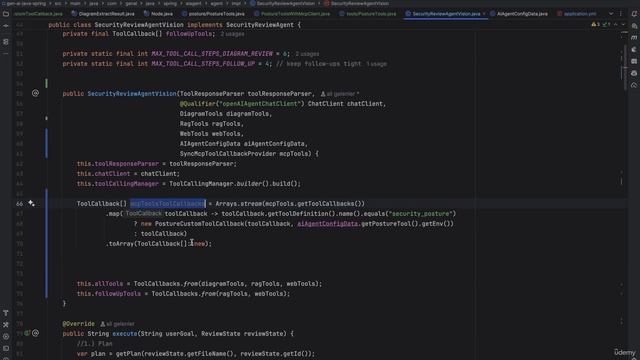The height and width of the screenshot is (360, 640).
Task: Go to next highlighted error arrow
Action: pos(623,24)
